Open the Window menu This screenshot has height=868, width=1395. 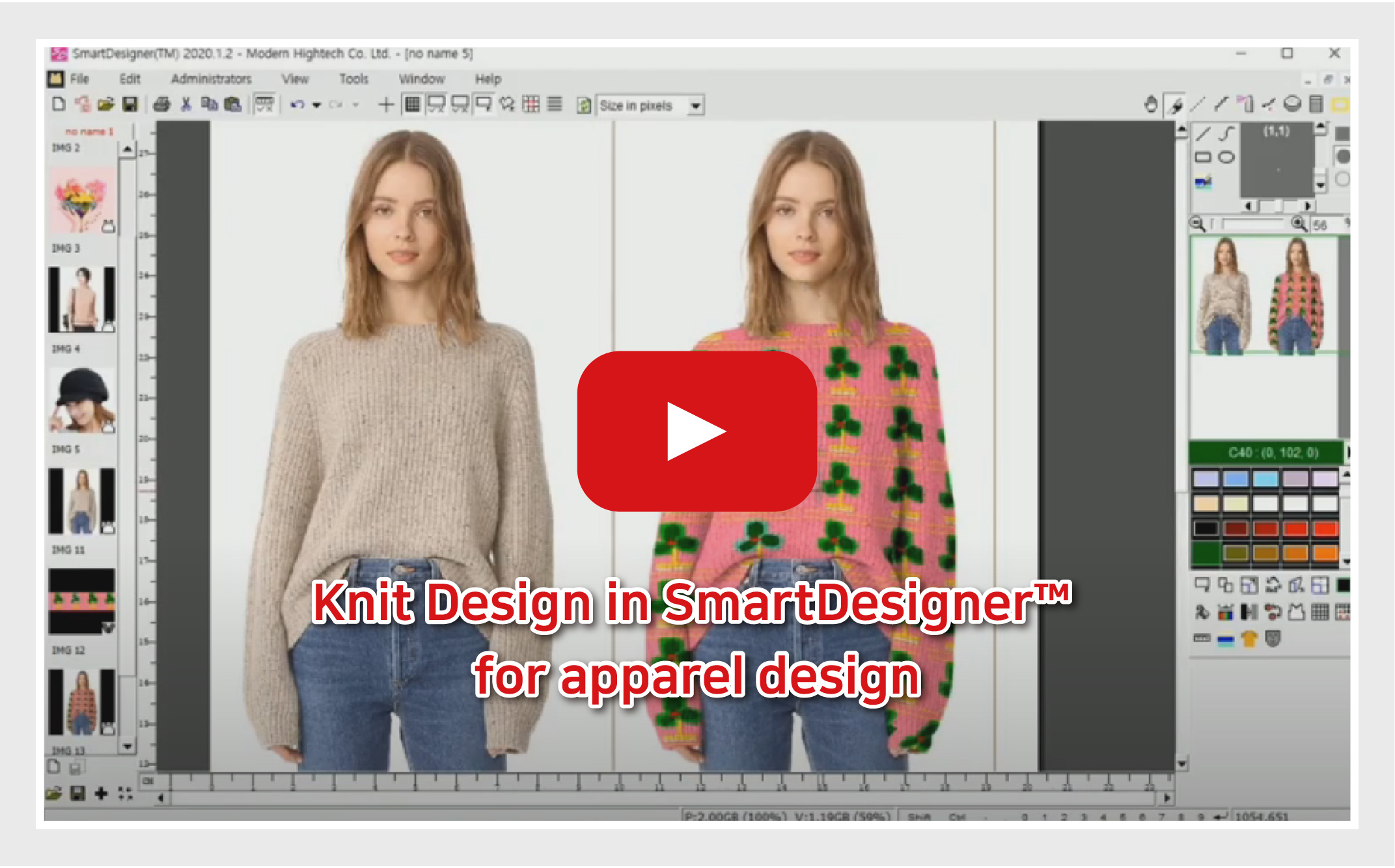pos(422,79)
